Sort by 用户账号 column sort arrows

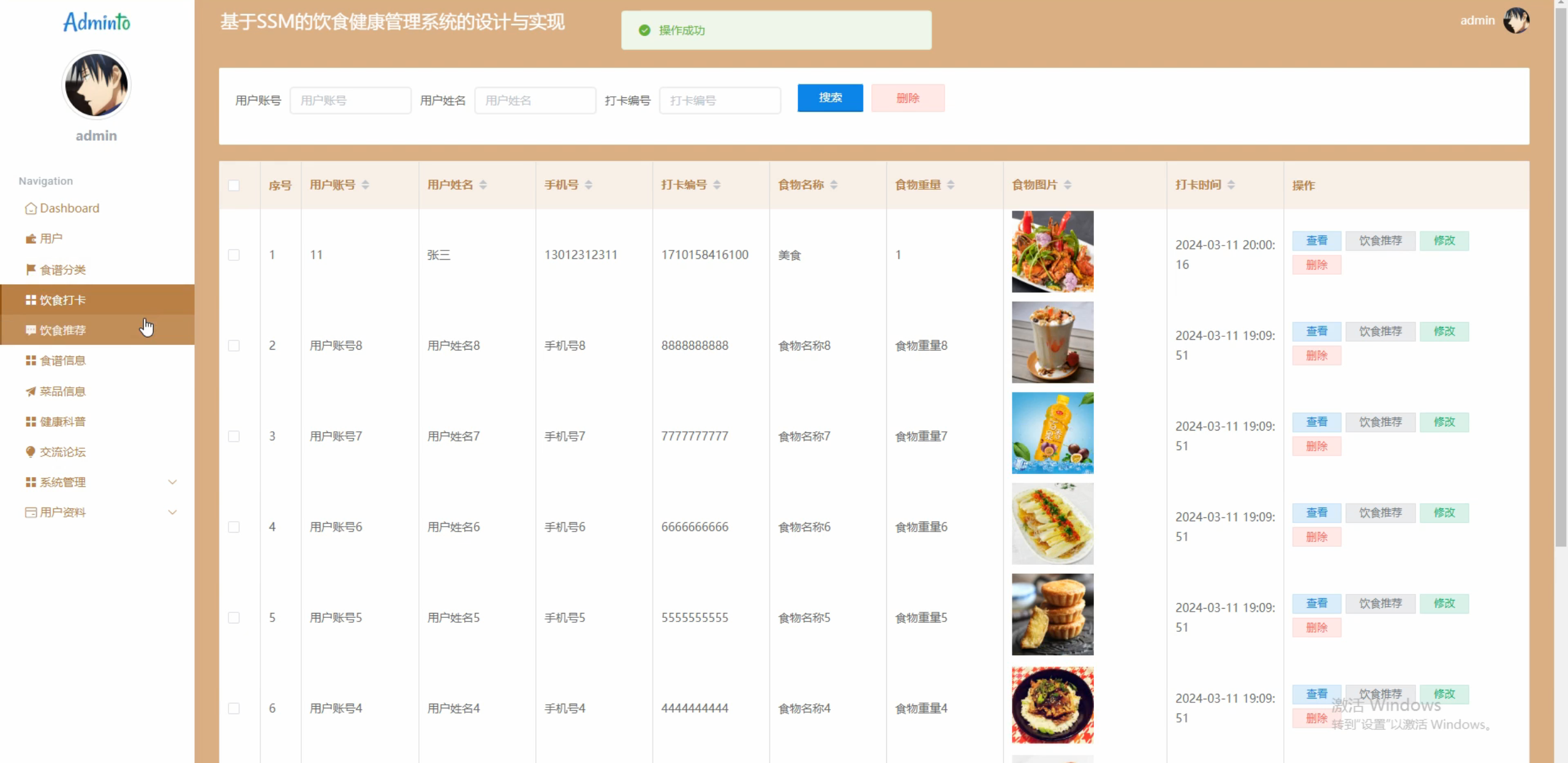pos(366,185)
